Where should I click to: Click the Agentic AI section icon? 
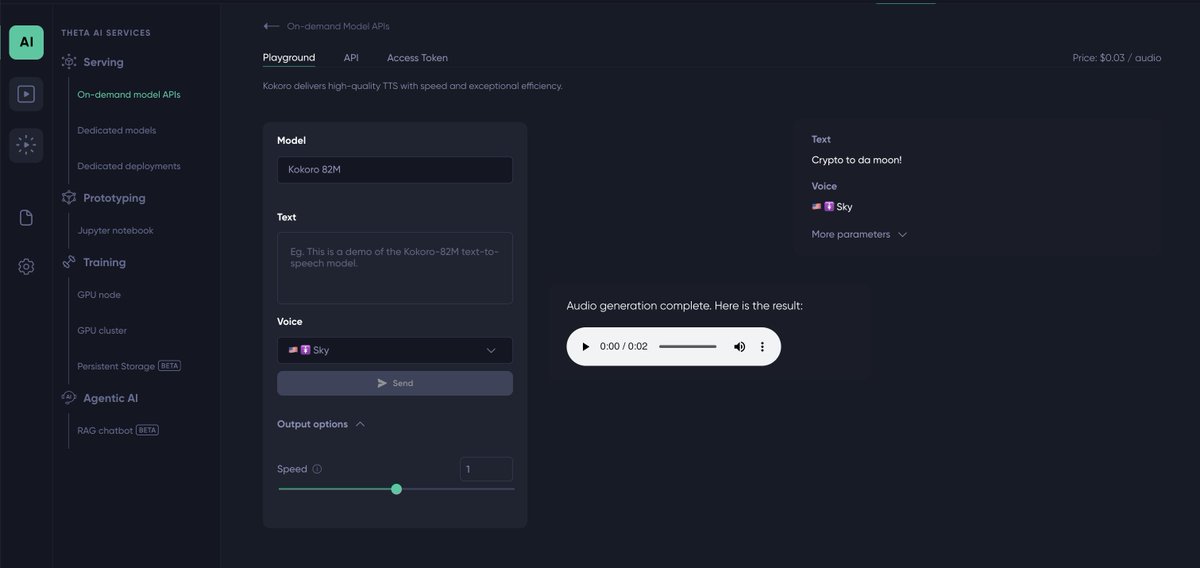click(x=69, y=398)
